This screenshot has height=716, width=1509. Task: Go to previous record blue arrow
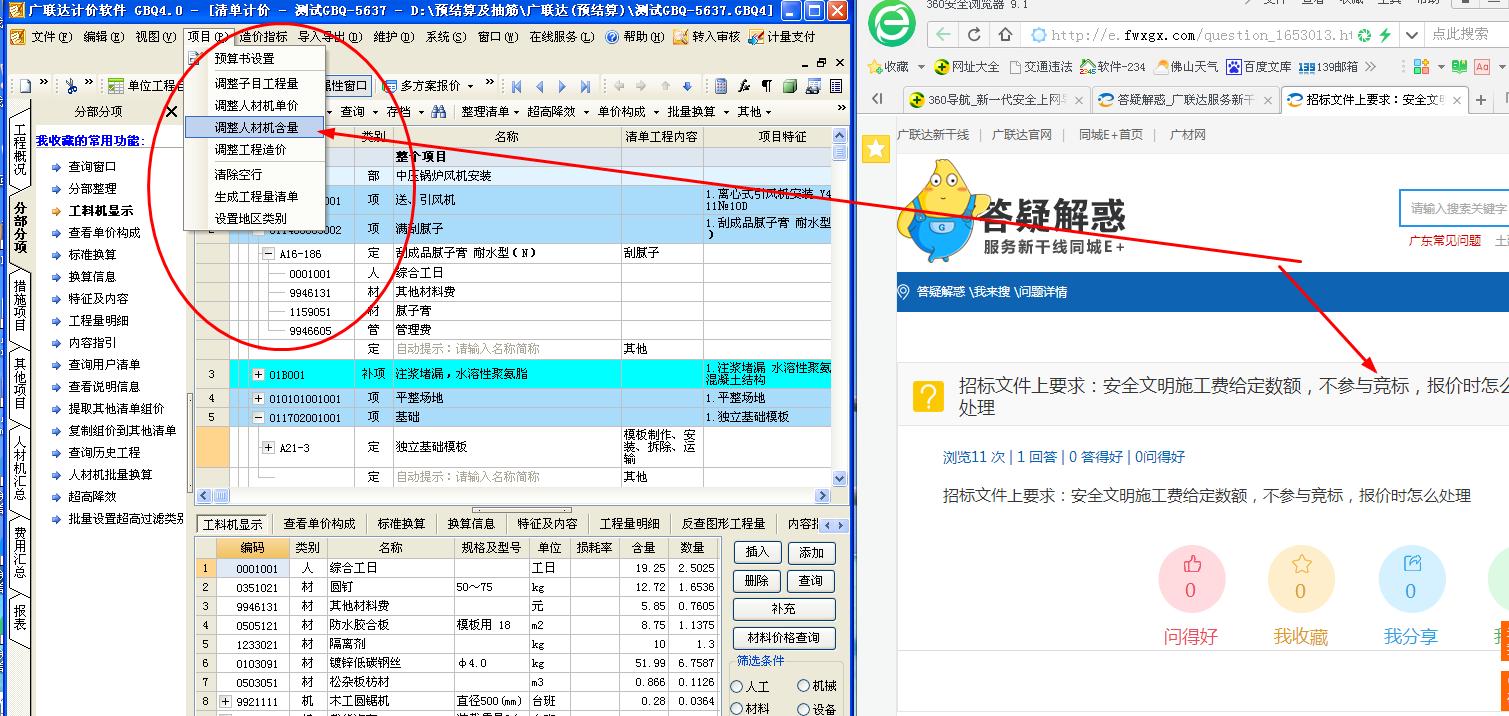pos(540,87)
